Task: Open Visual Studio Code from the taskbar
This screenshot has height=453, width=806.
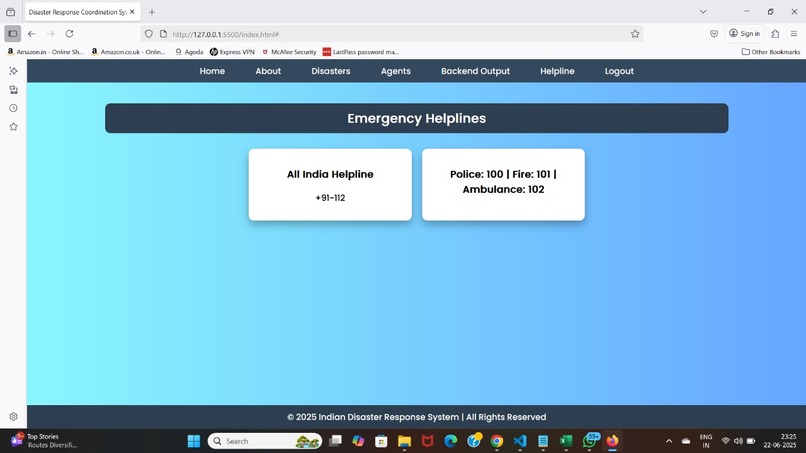Action: 520,441
